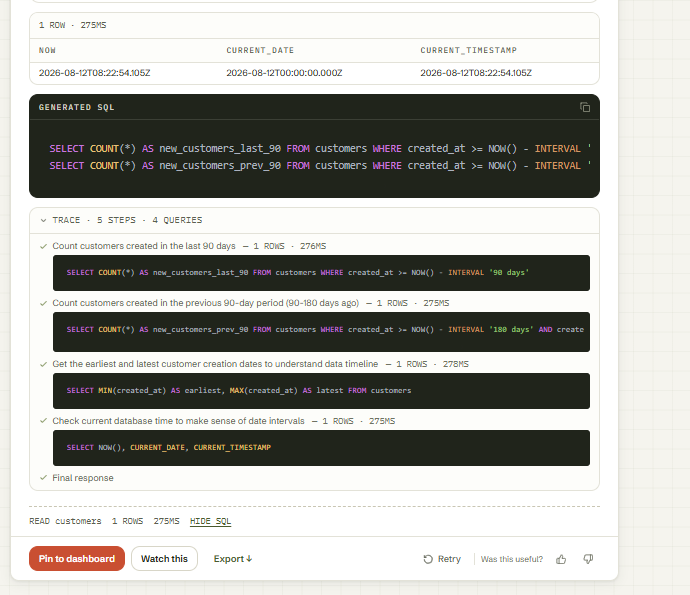Click check icon beside Final response
Screen dimensions: 690x595
pos(43,478)
